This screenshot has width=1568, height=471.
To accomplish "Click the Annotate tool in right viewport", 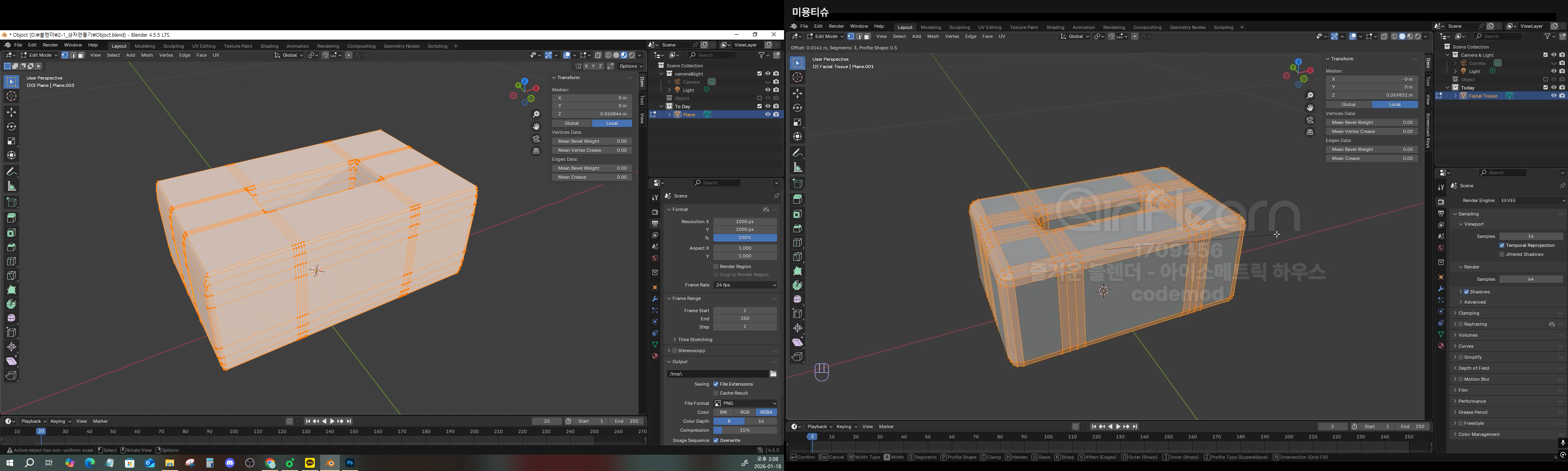I will point(797,153).
